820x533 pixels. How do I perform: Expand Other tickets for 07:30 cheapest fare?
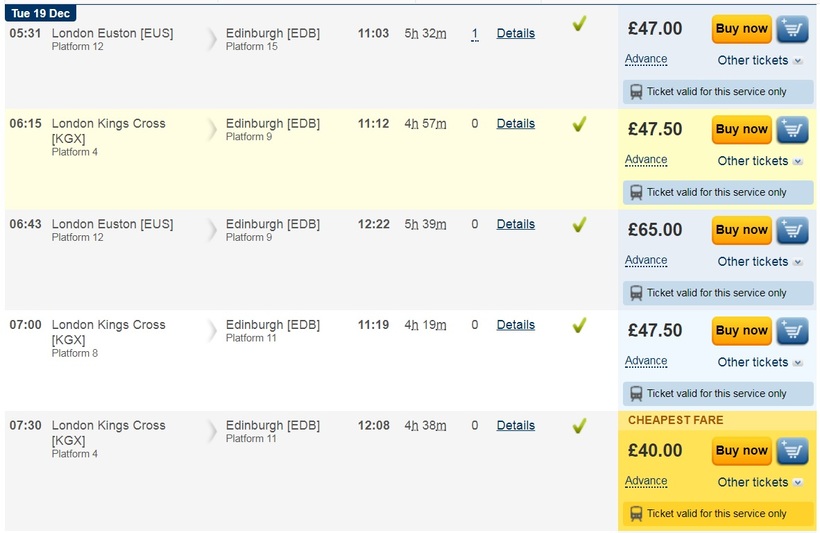click(759, 482)
